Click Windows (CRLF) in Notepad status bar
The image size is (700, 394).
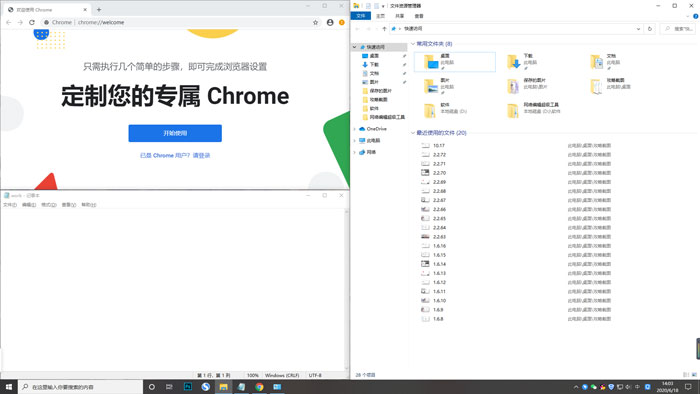pos(282,375)
